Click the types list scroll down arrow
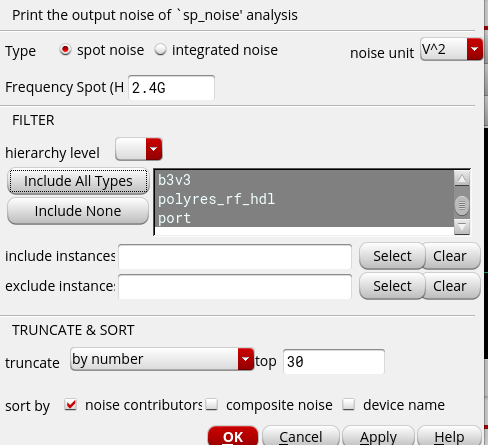 click(462, 227)
